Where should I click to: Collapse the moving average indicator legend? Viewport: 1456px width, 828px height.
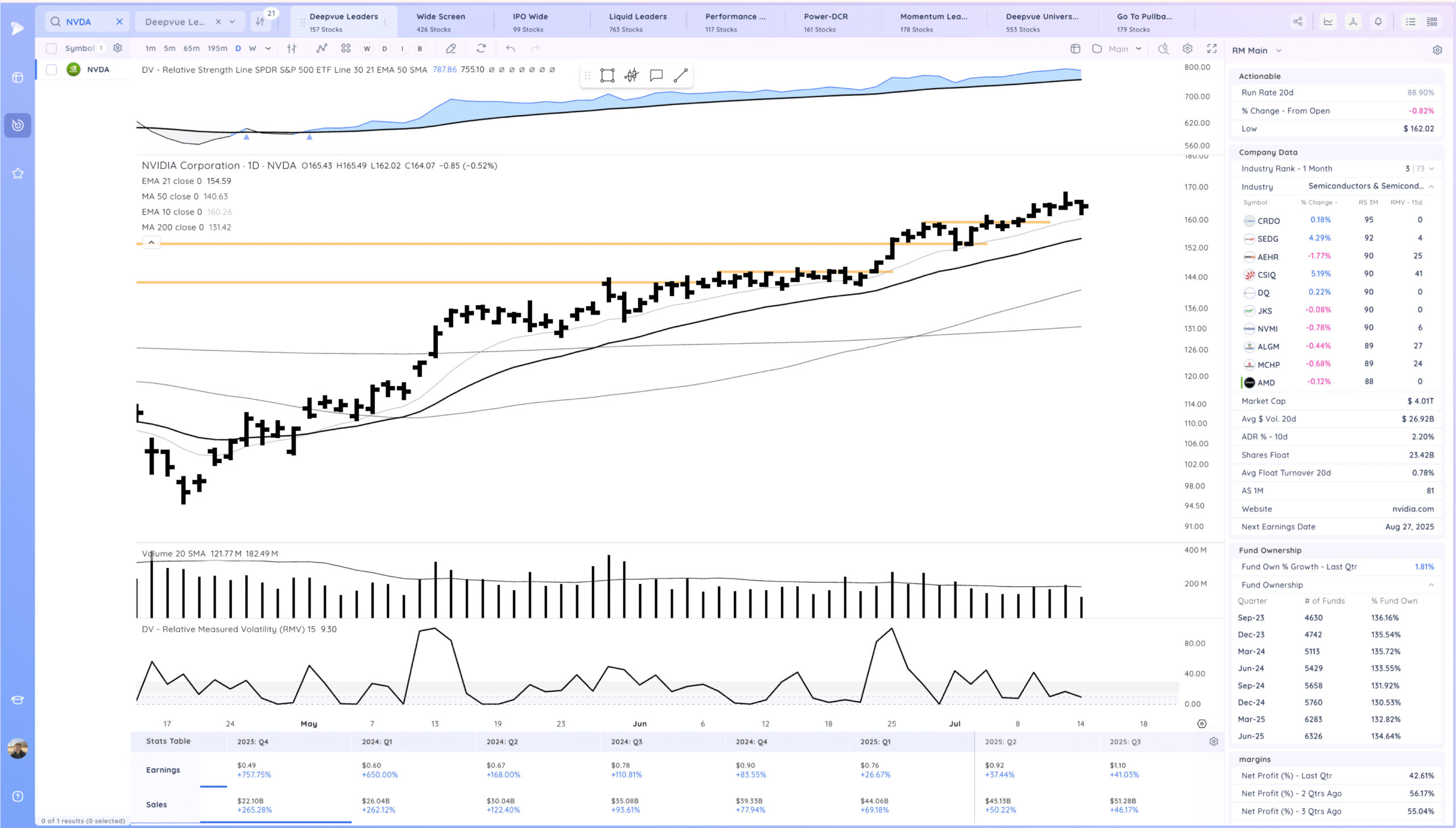click(151, 243)
